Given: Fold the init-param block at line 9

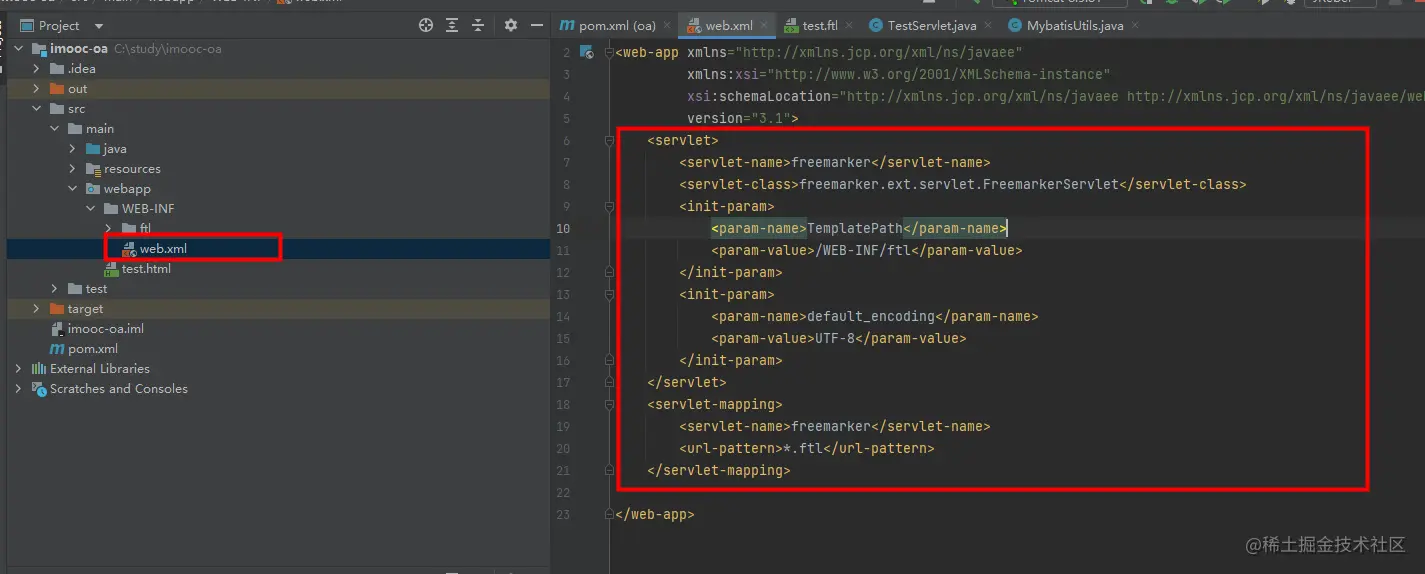Looking at the screenshot, I should [x=610, y=207].
